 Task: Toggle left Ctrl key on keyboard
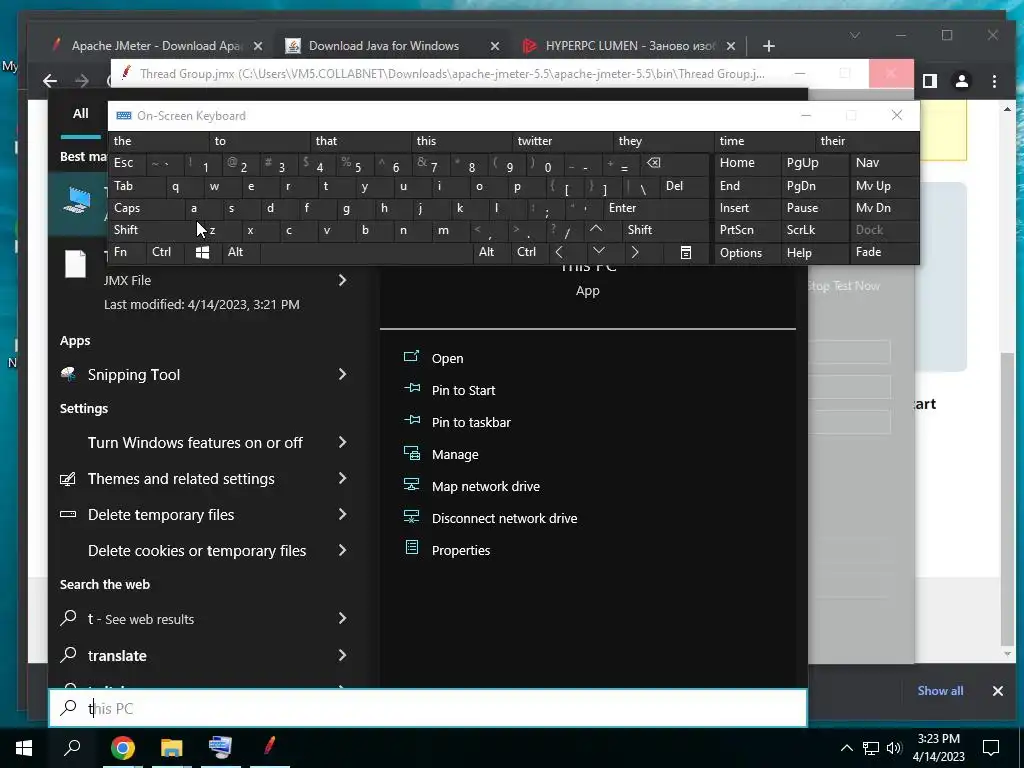[x=161, y=252]
